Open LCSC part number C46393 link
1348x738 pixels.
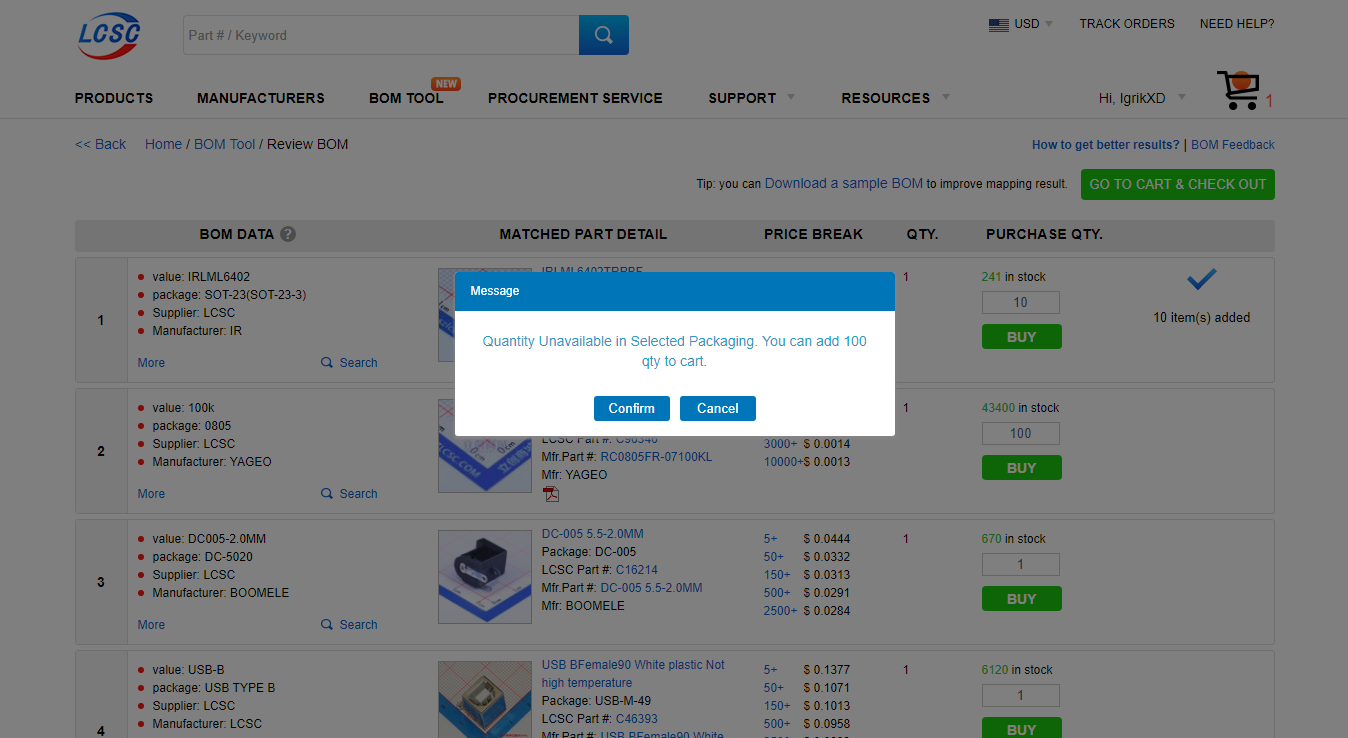point(637,719)
